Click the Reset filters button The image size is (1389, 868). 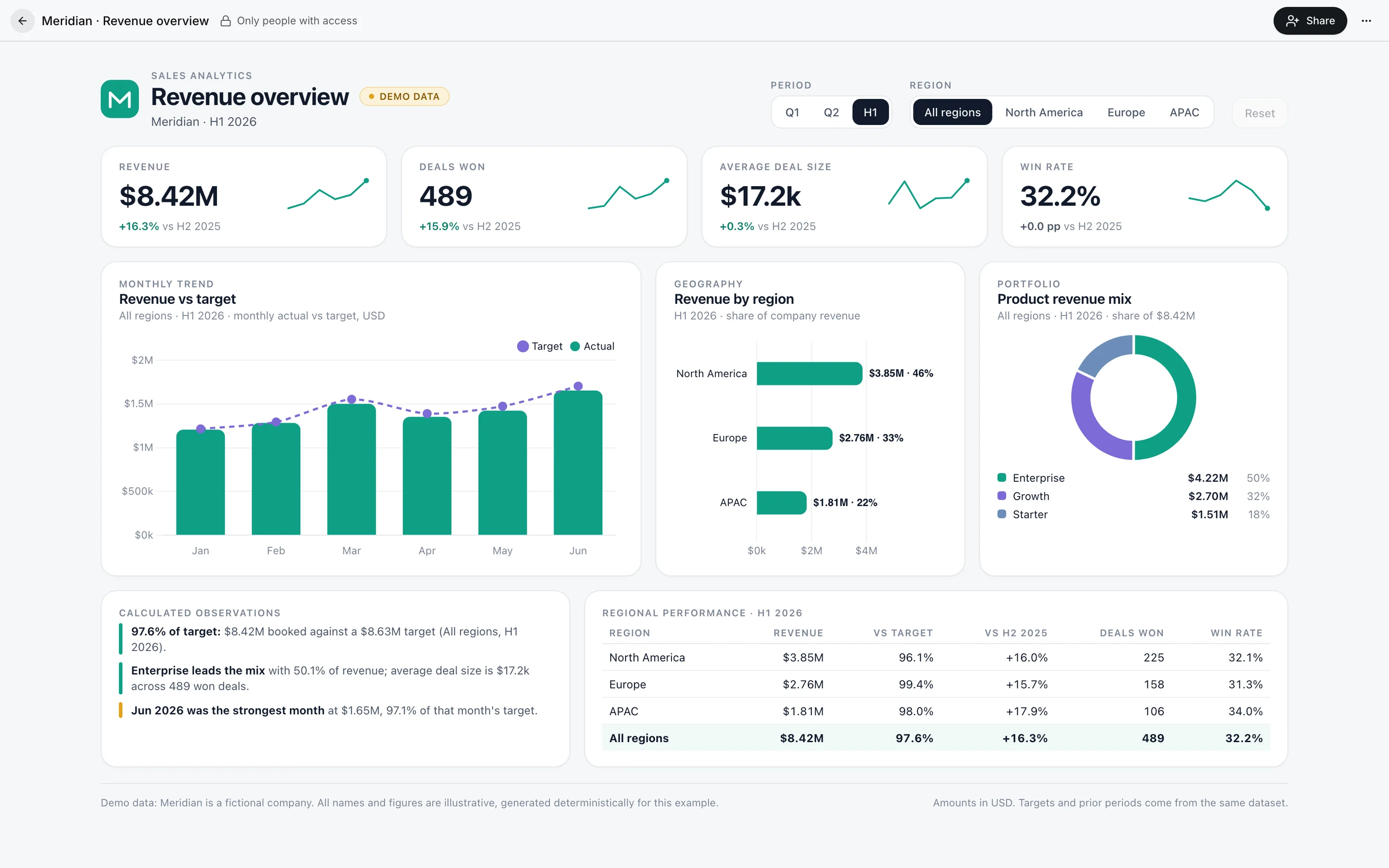coord(1259,113)
